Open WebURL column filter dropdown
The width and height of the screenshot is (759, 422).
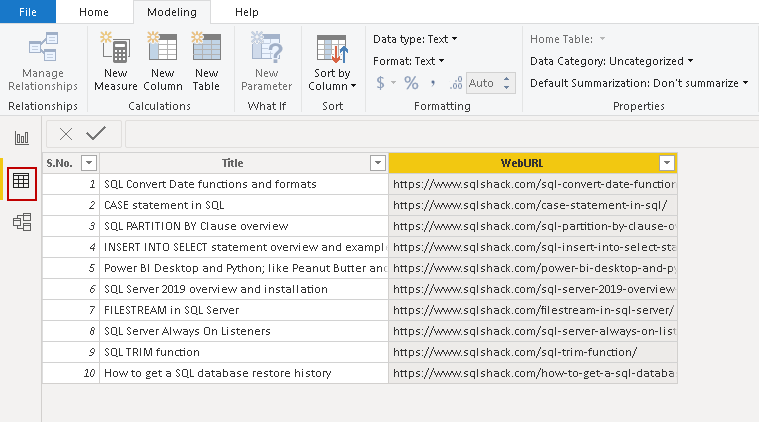pos(667,163)
